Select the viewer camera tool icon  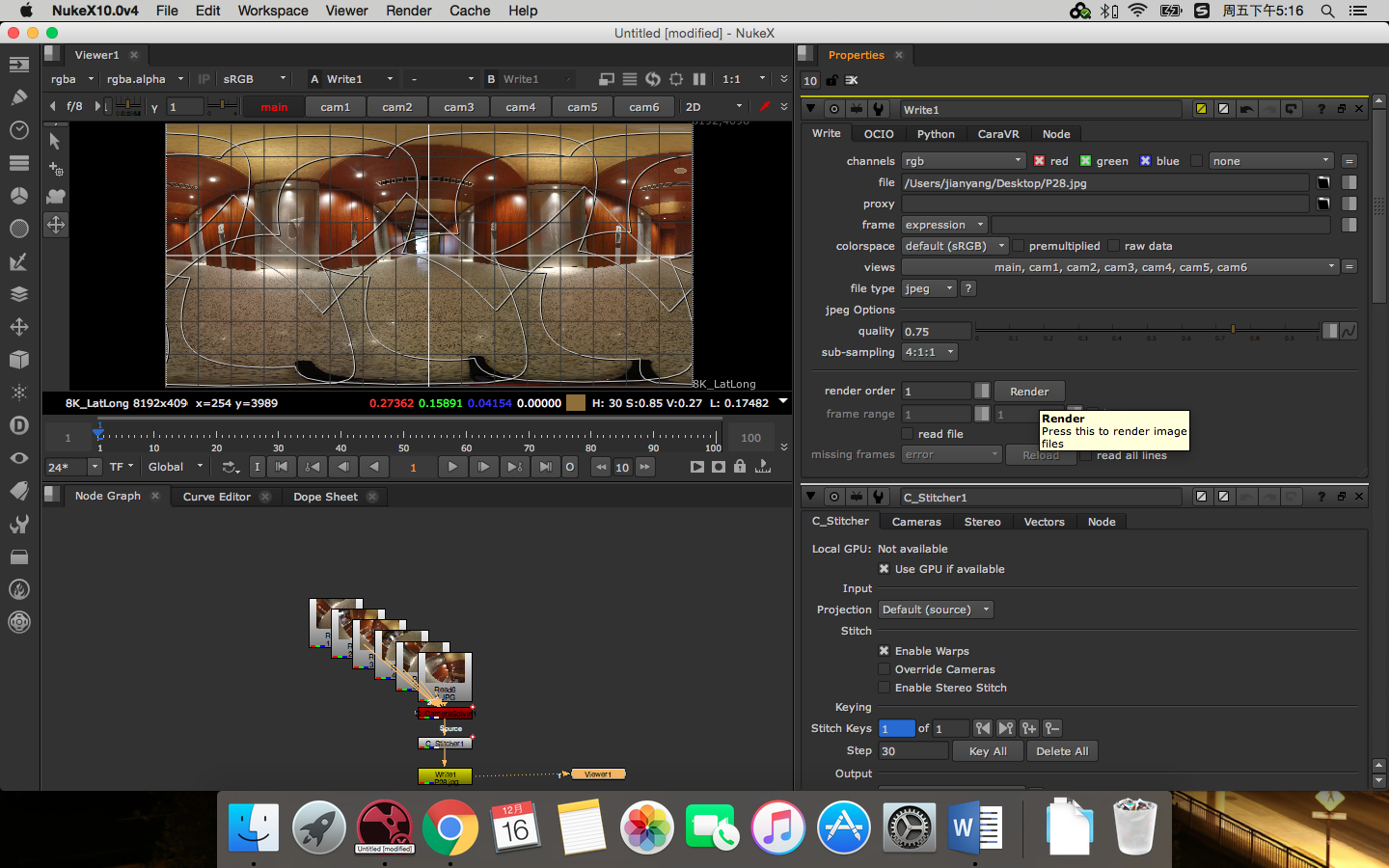point(56,196)
